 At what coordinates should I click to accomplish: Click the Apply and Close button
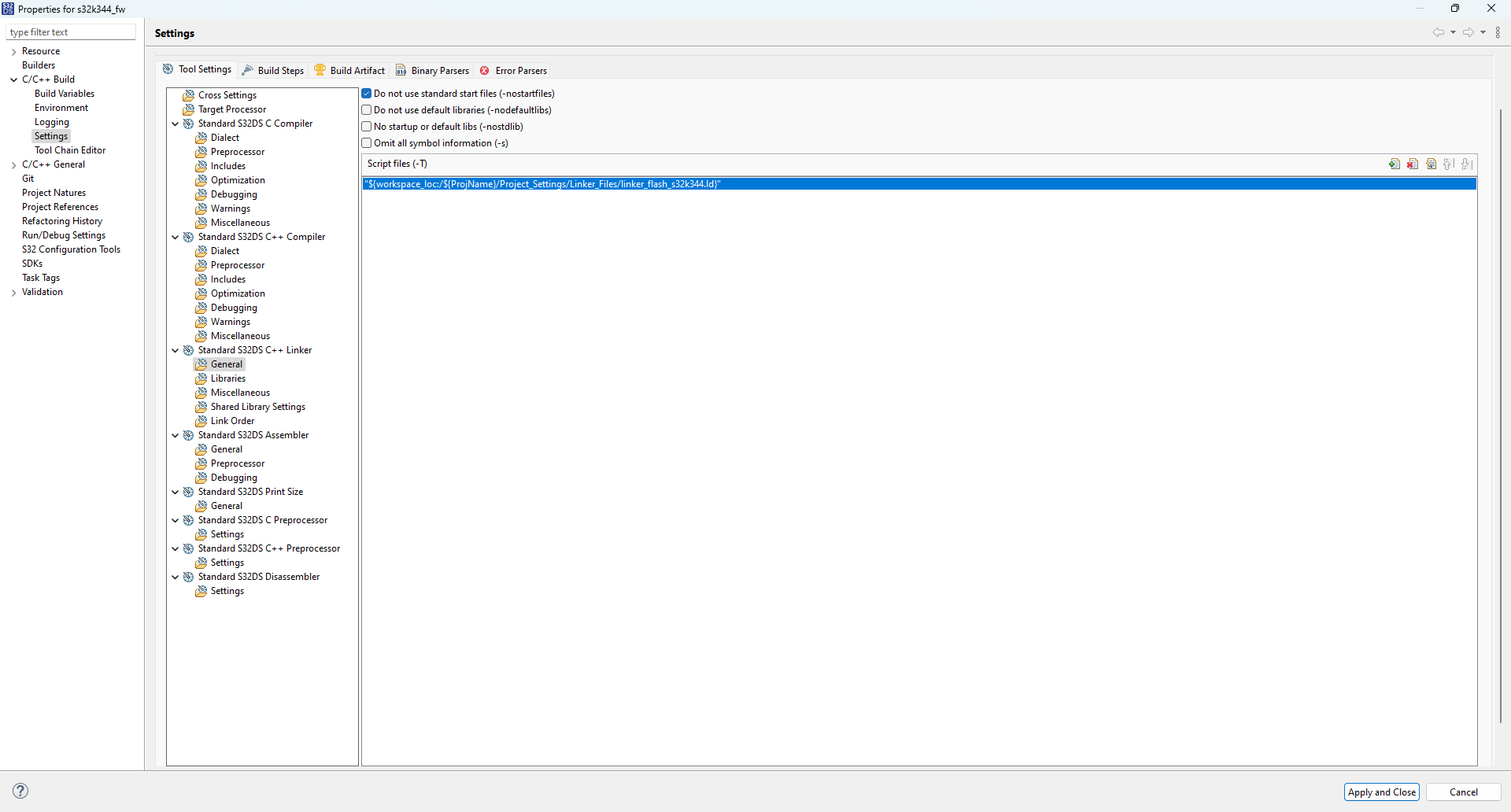pyautogui.click(x=1381, y=792)
